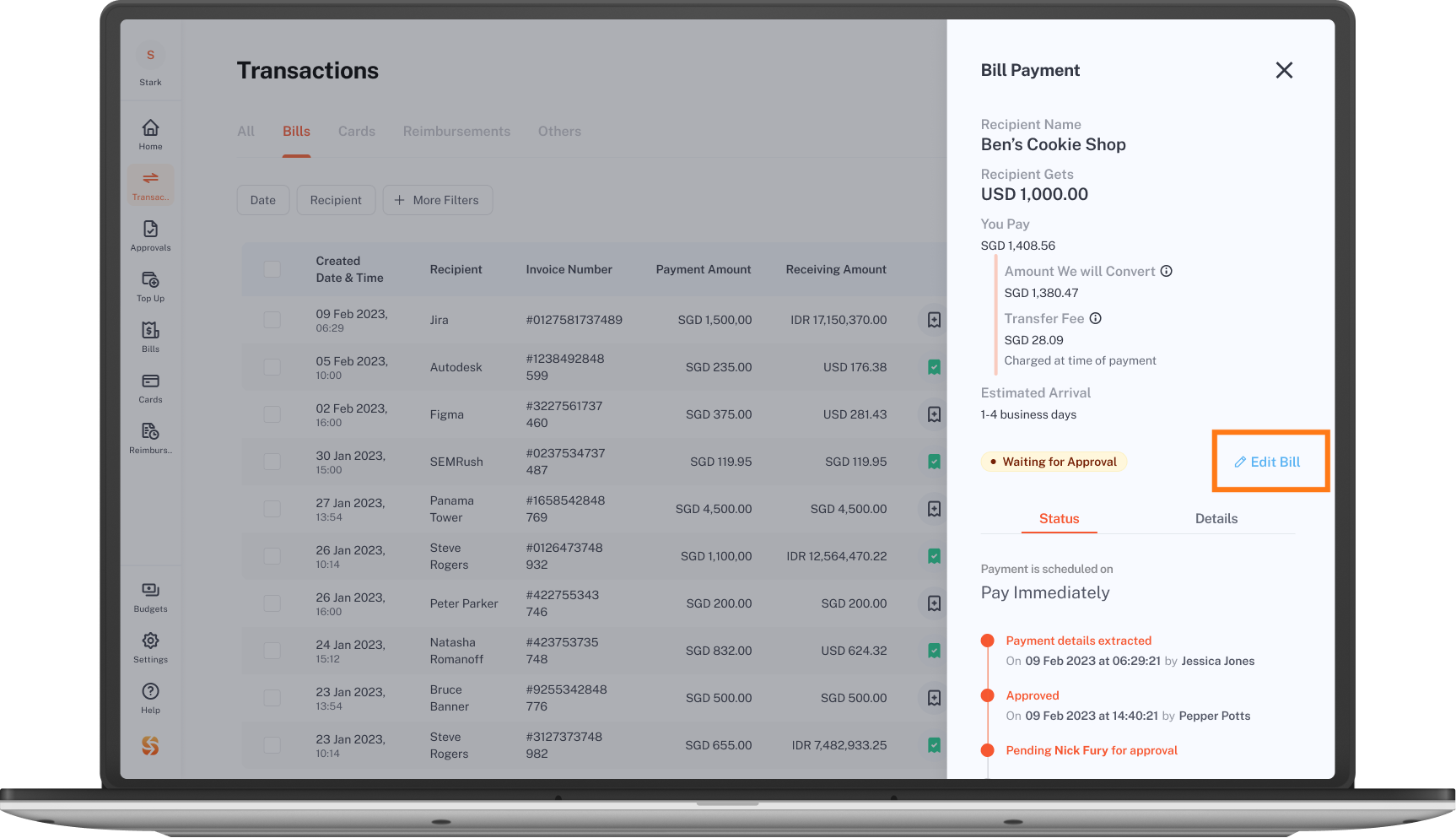Click the receipt icon in the Figma row
The height and width of the screenshot is (838, 1456).
click(x=934, y=414)
